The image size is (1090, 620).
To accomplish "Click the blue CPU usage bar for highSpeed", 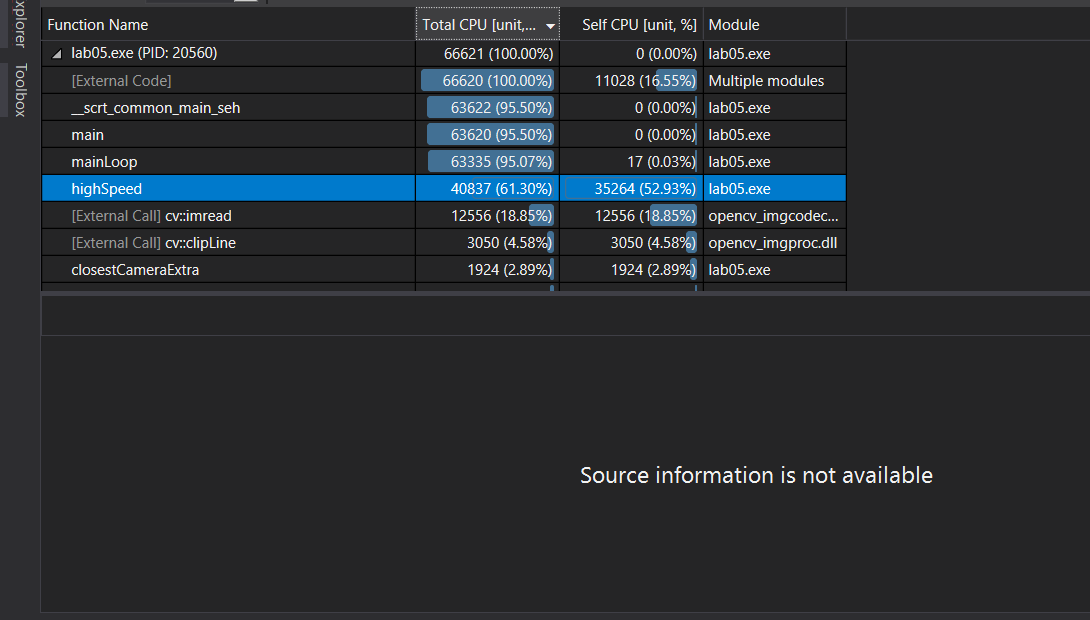I will coord(490,188).
